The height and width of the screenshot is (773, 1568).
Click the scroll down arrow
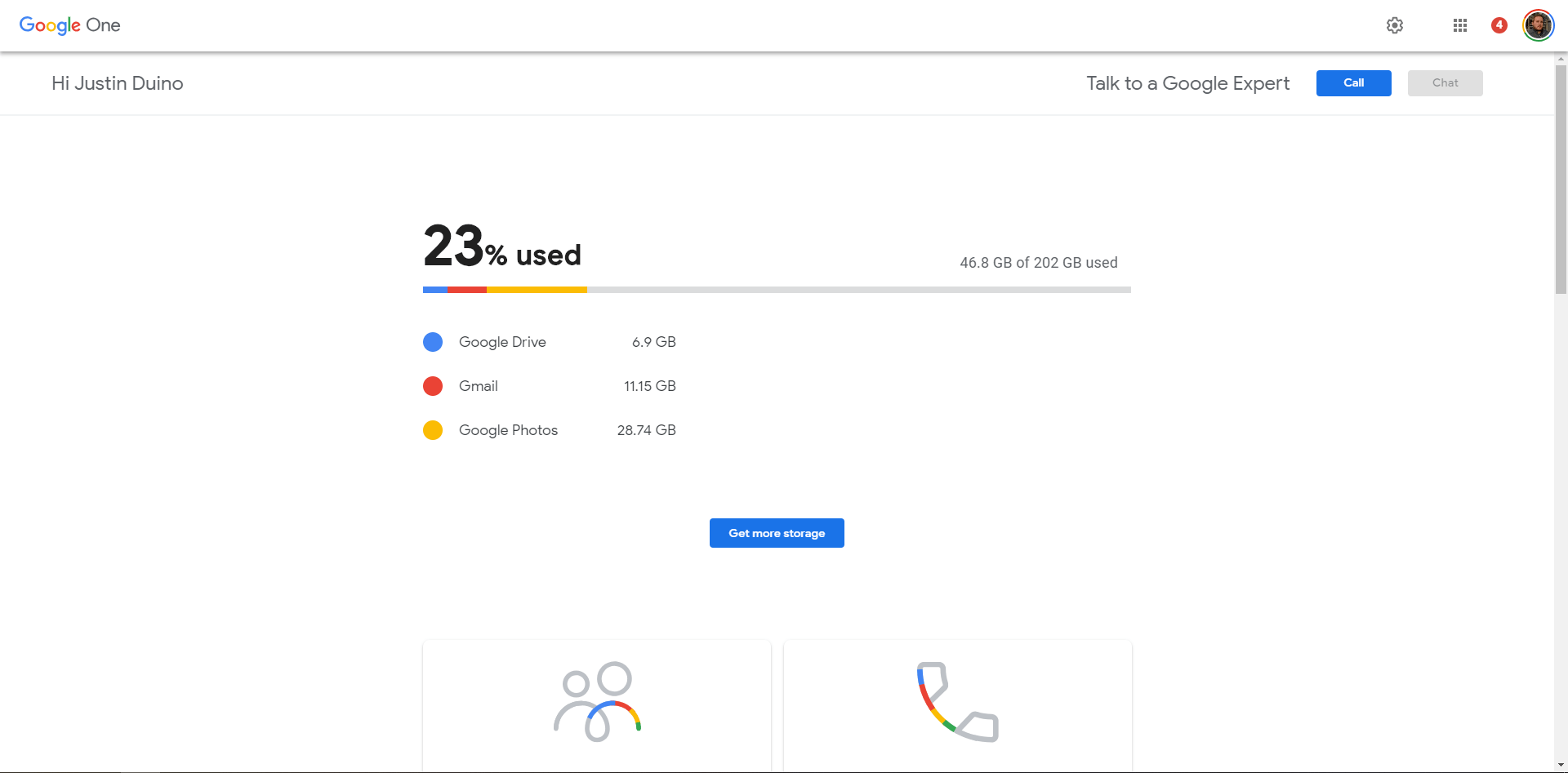1561,765
